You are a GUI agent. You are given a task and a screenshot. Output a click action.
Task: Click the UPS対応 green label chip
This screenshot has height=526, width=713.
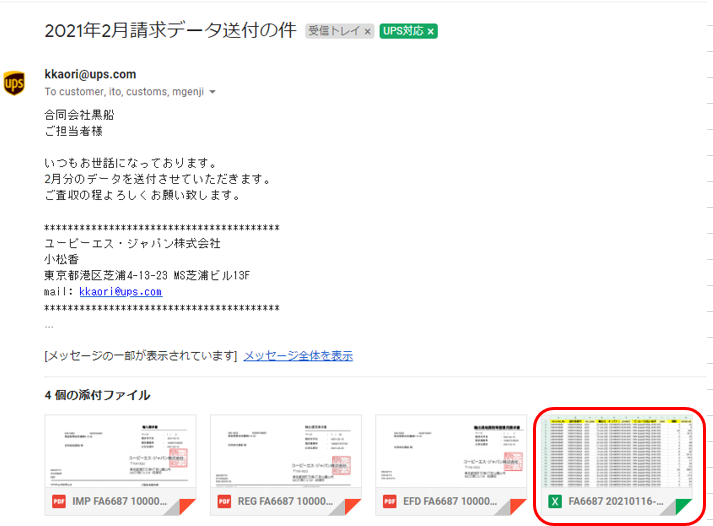coord(408,31)
